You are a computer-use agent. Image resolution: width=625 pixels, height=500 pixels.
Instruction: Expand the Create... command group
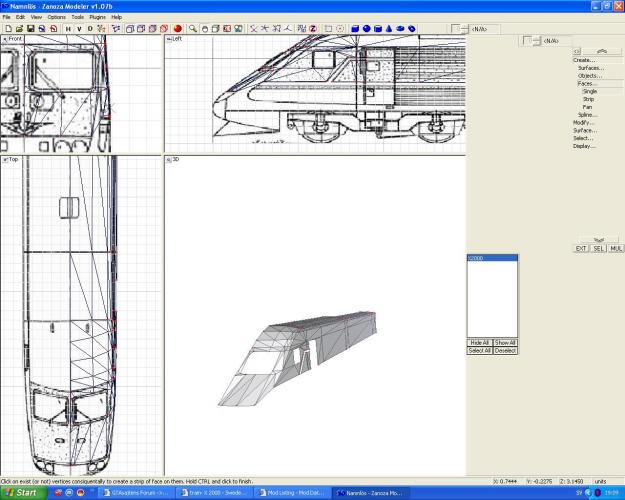click(584, 60)
